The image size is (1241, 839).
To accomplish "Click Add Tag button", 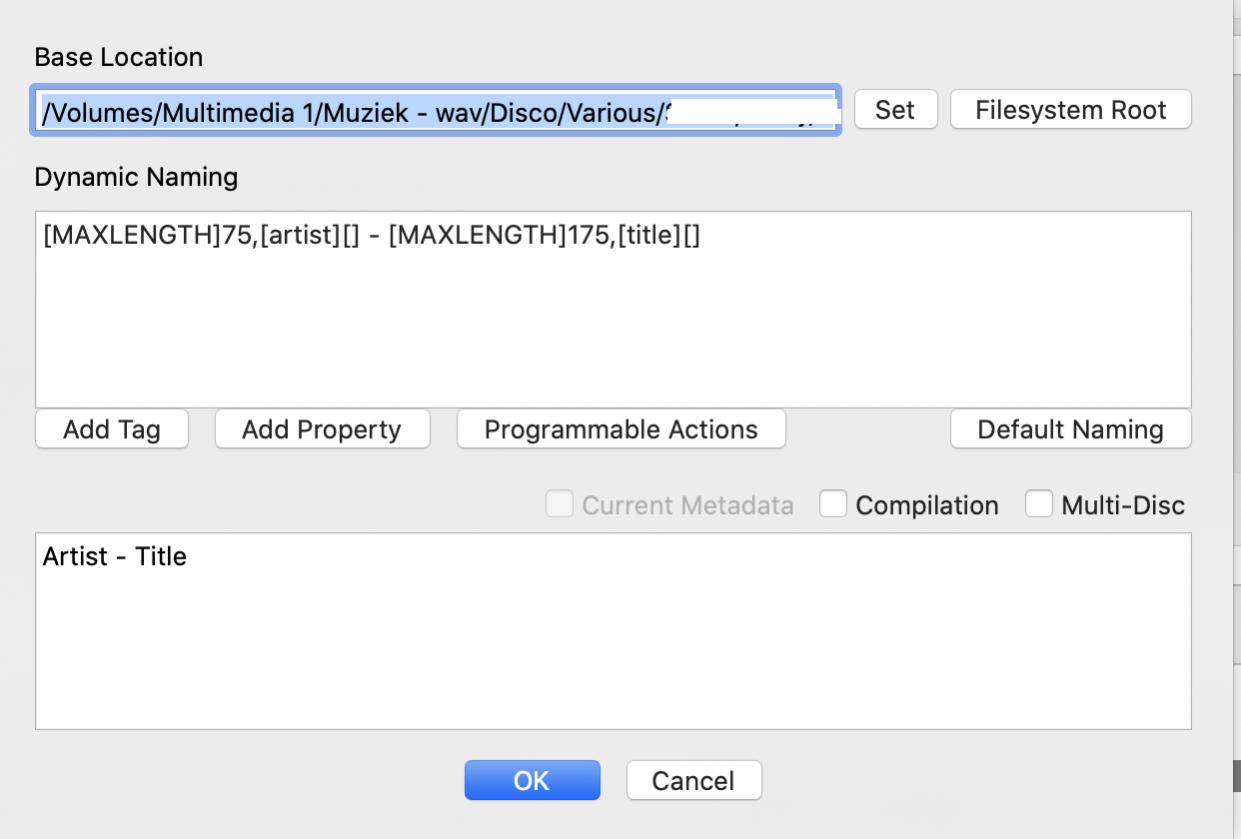I will pyautogui.click(x=111, y=430).
